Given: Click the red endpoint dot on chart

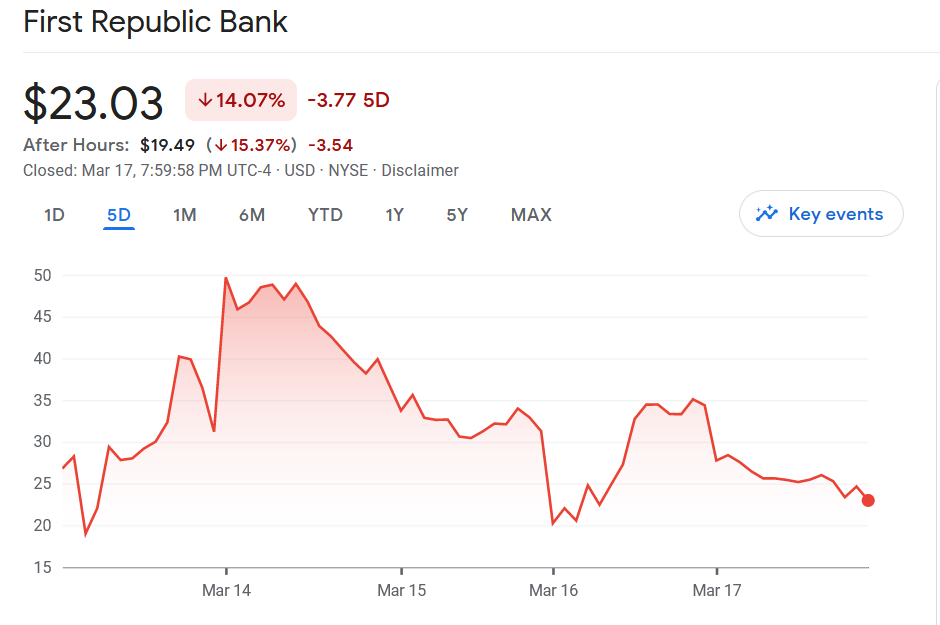Looking at the screenshot, I should pyautogui.click(x=868, y=500).
